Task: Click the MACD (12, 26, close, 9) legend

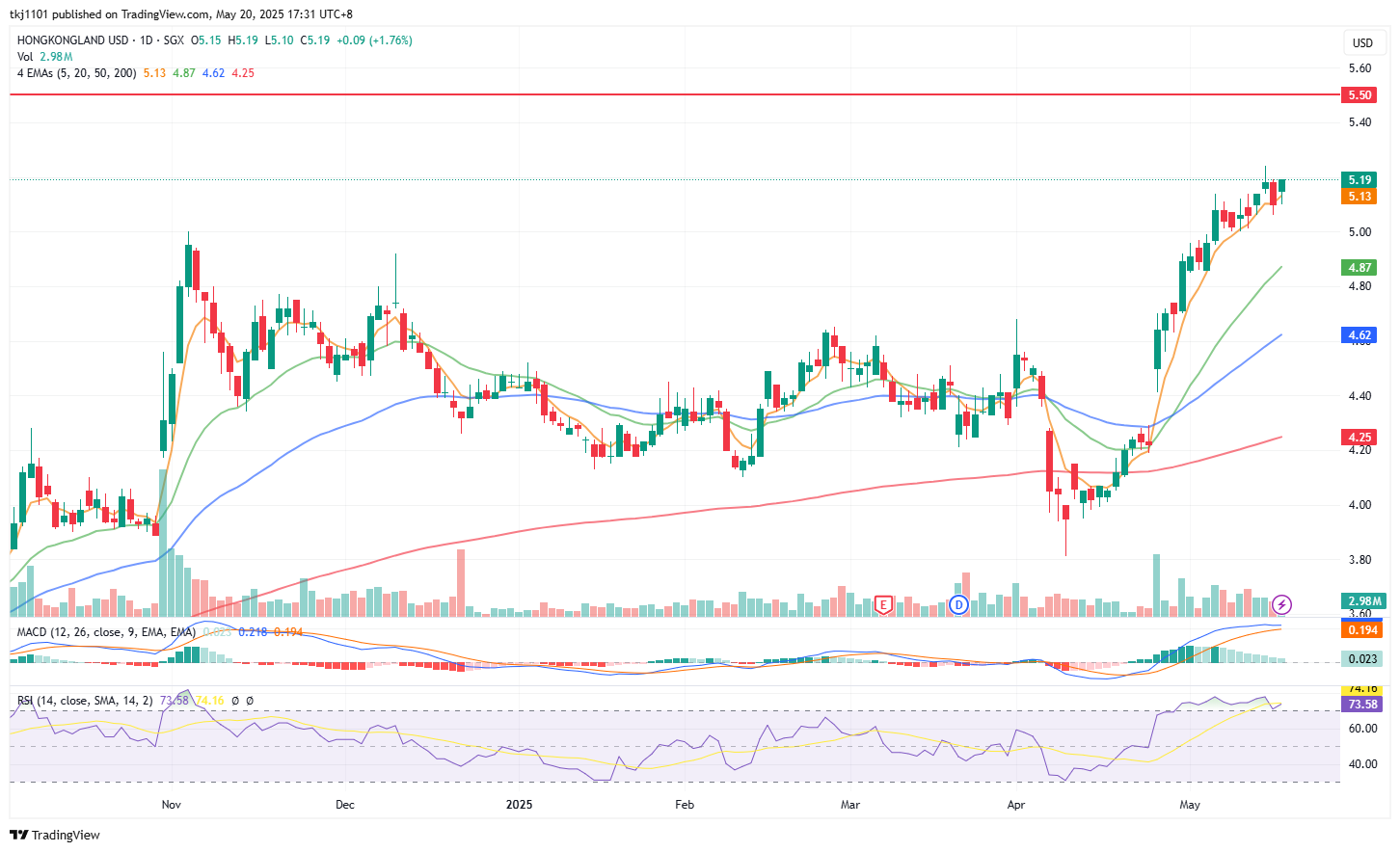Action: click(106, 632)
